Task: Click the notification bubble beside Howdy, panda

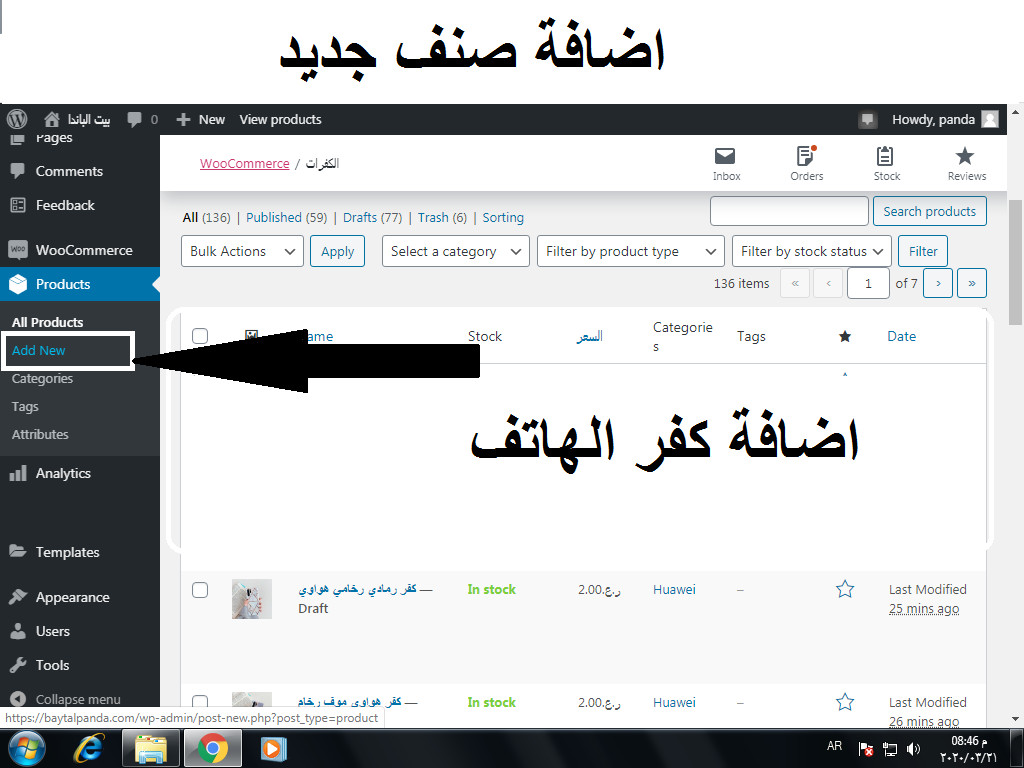Action: click(x=867, y=120)
